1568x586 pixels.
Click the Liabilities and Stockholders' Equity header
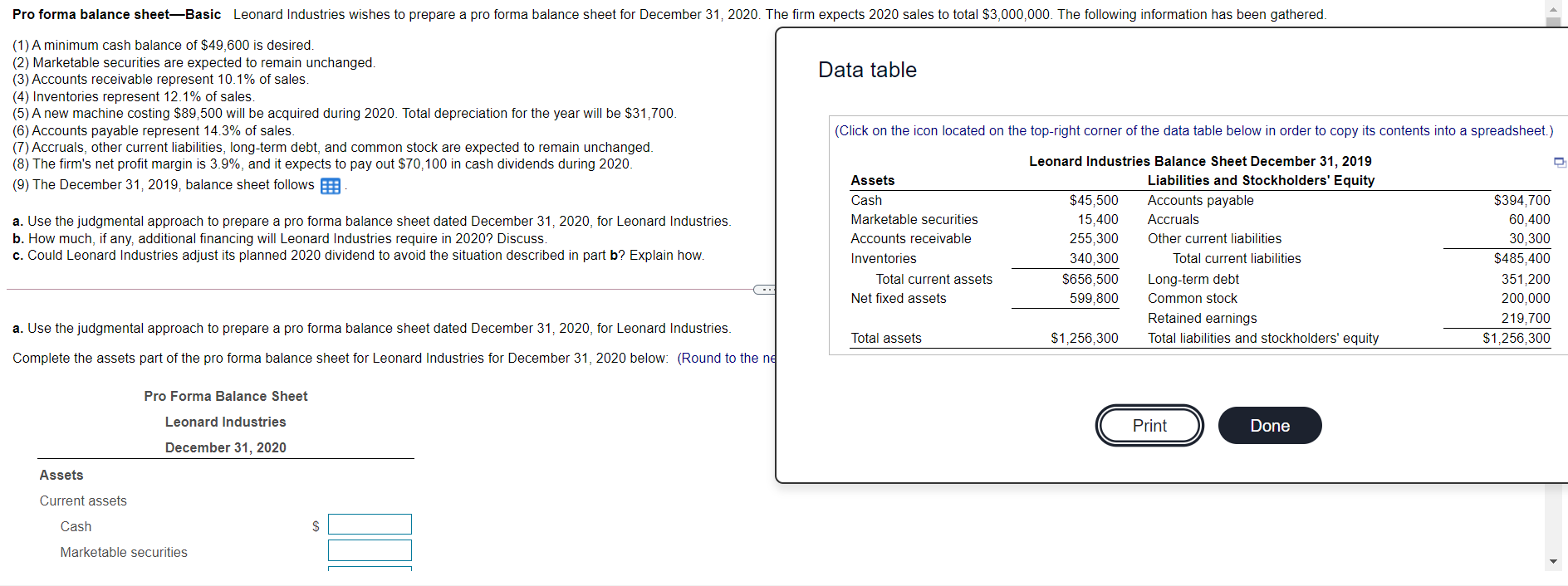pos(1261,180)
